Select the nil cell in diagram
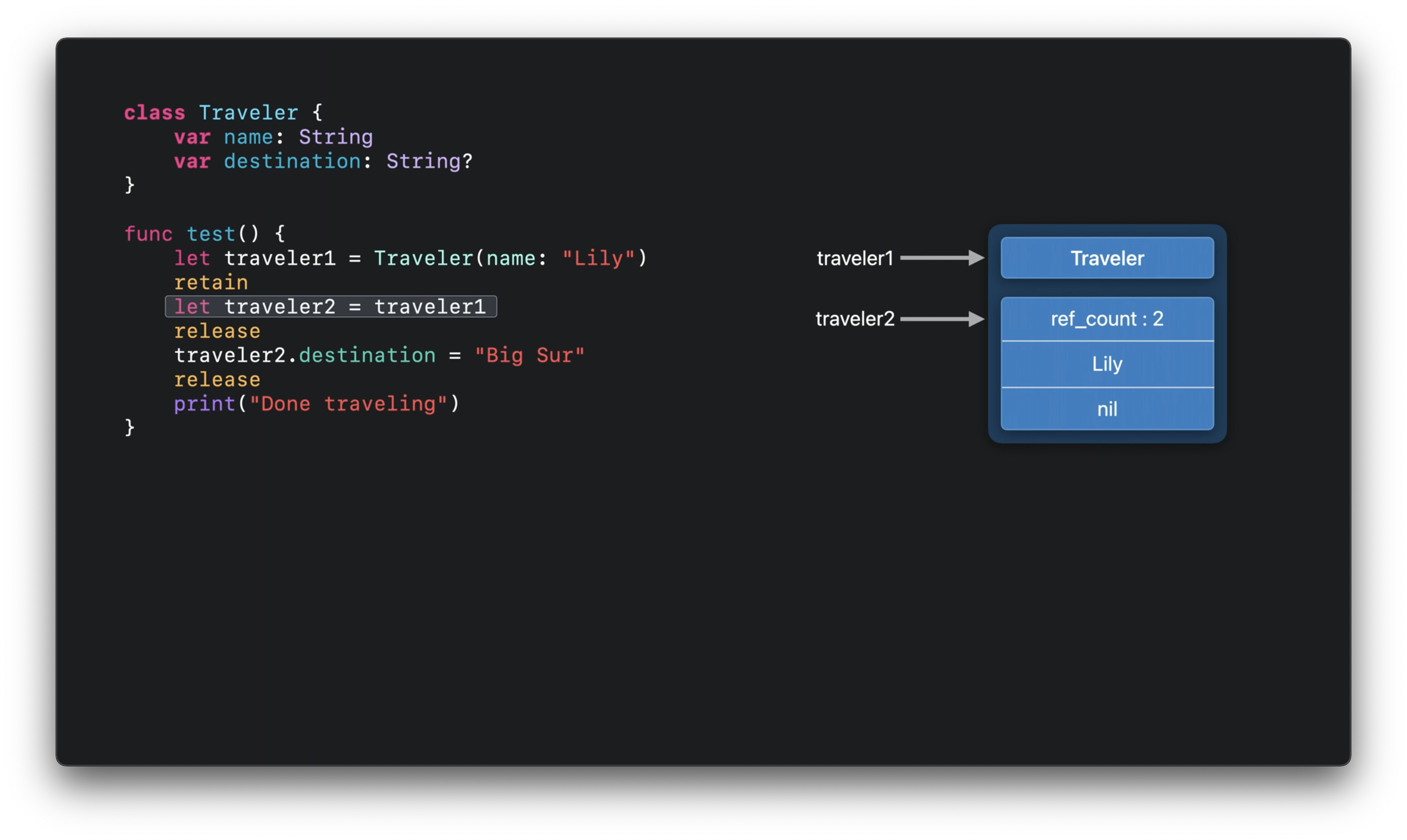 tap(1107, 409)
